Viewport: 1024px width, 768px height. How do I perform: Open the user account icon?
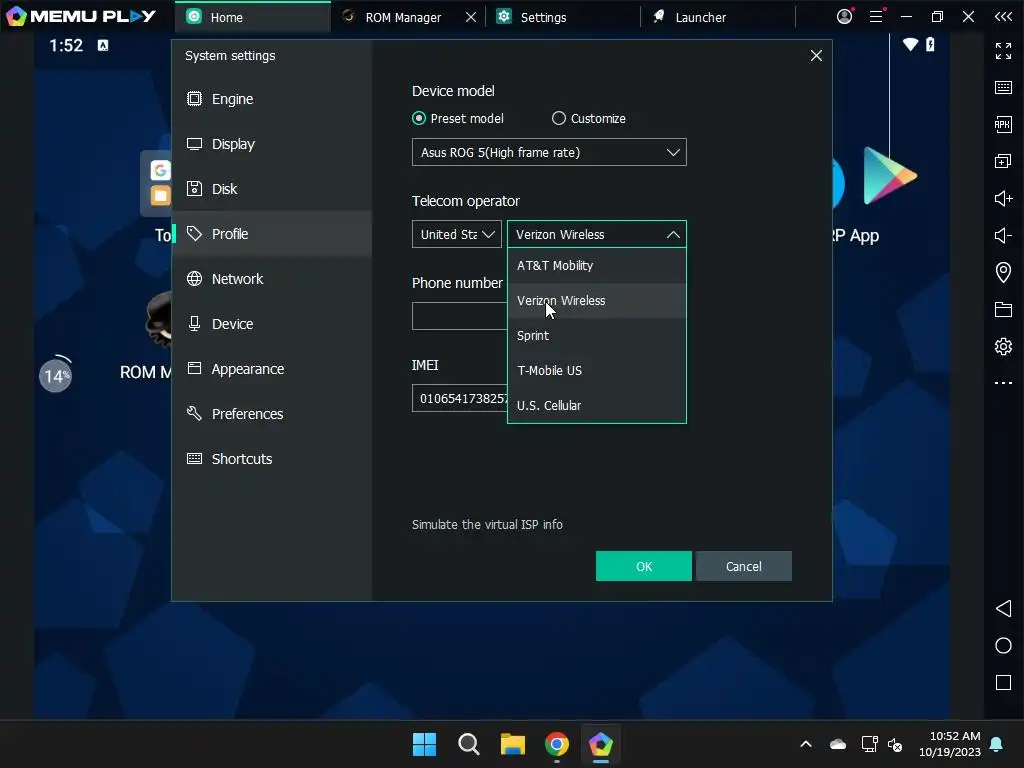[844, 16]
